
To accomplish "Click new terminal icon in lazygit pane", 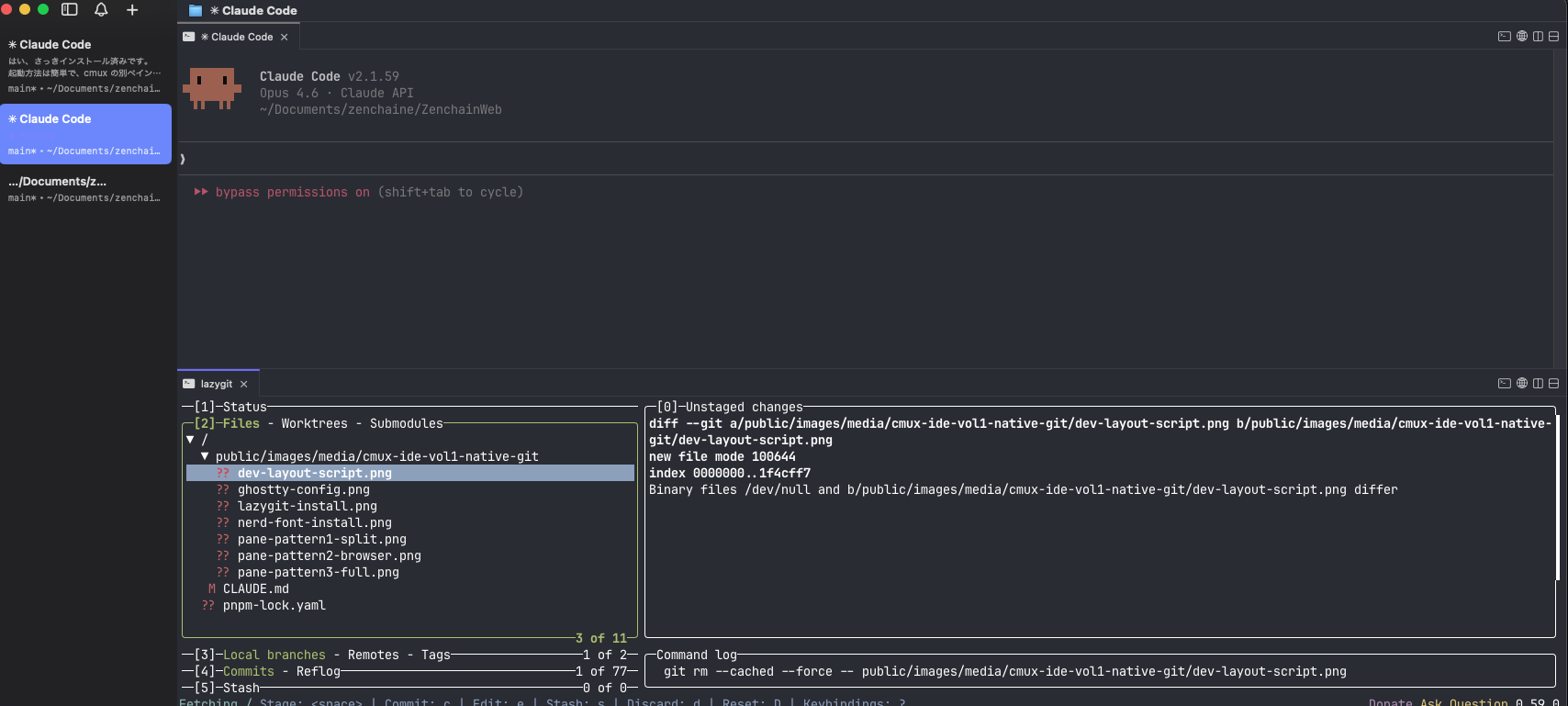I will (1504, 384).
